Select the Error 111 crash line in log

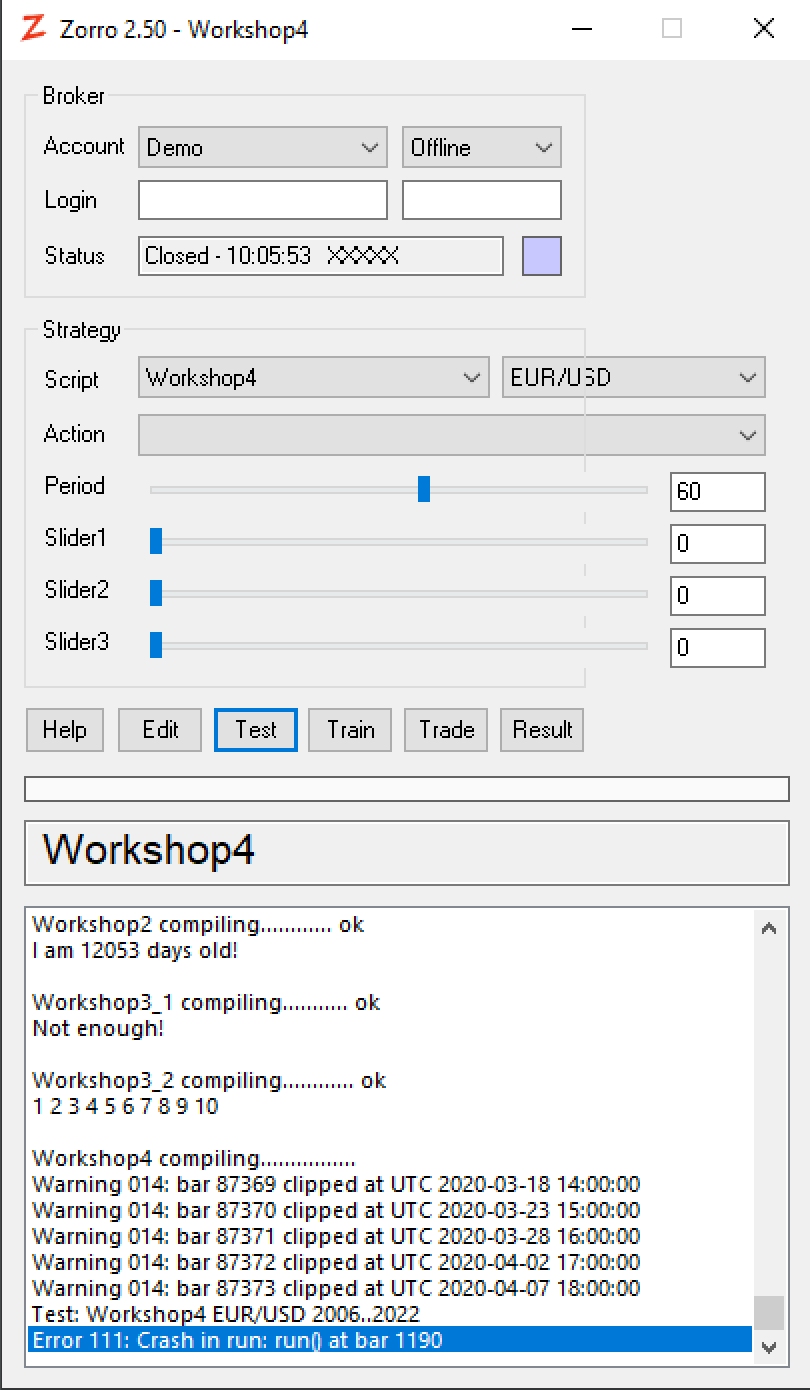click(x=390, y=1340)
